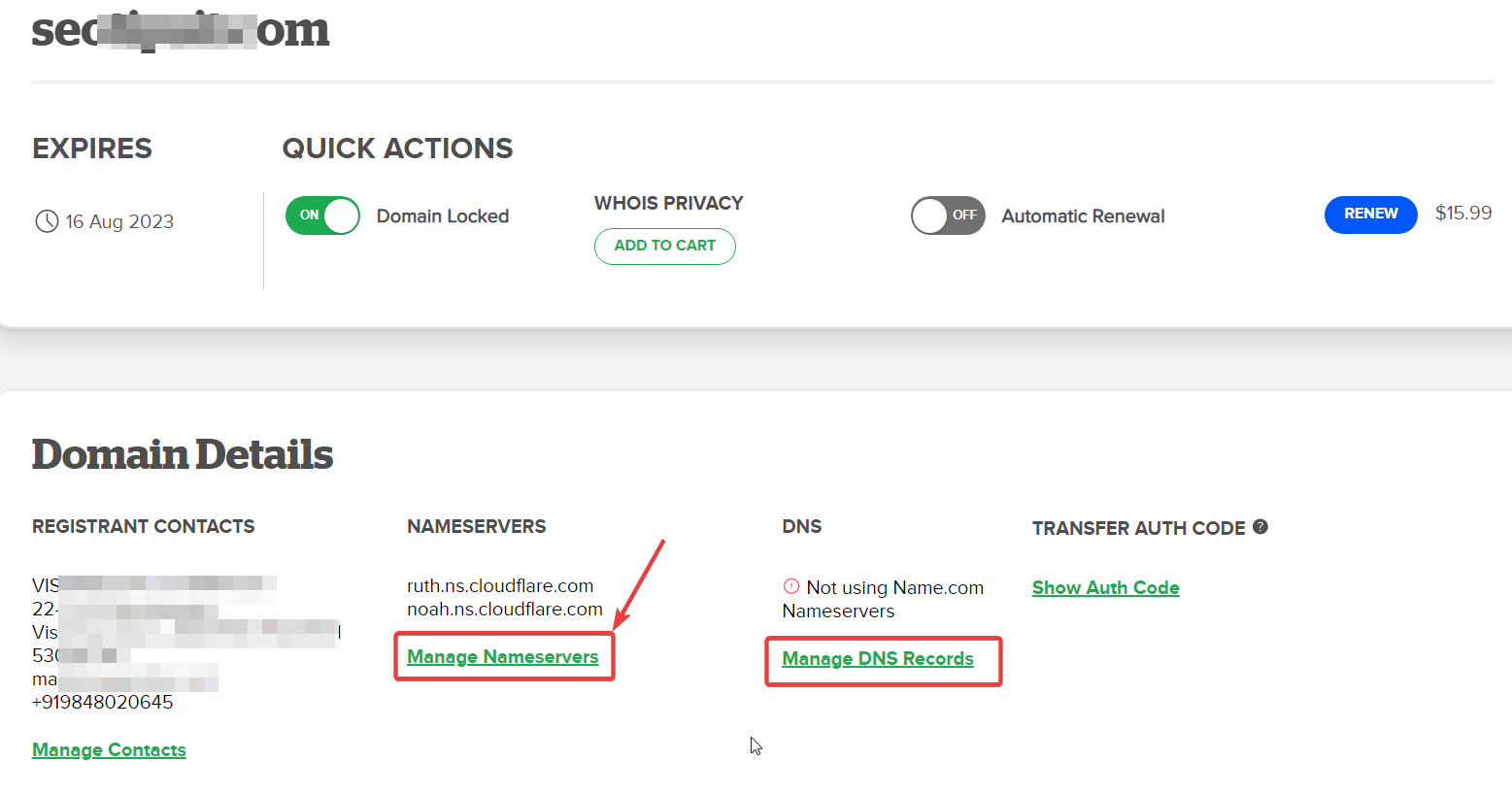This screenshot has height=794, width=1512.
Task: Click the EXPIRES section header
Action: [92, 149]
